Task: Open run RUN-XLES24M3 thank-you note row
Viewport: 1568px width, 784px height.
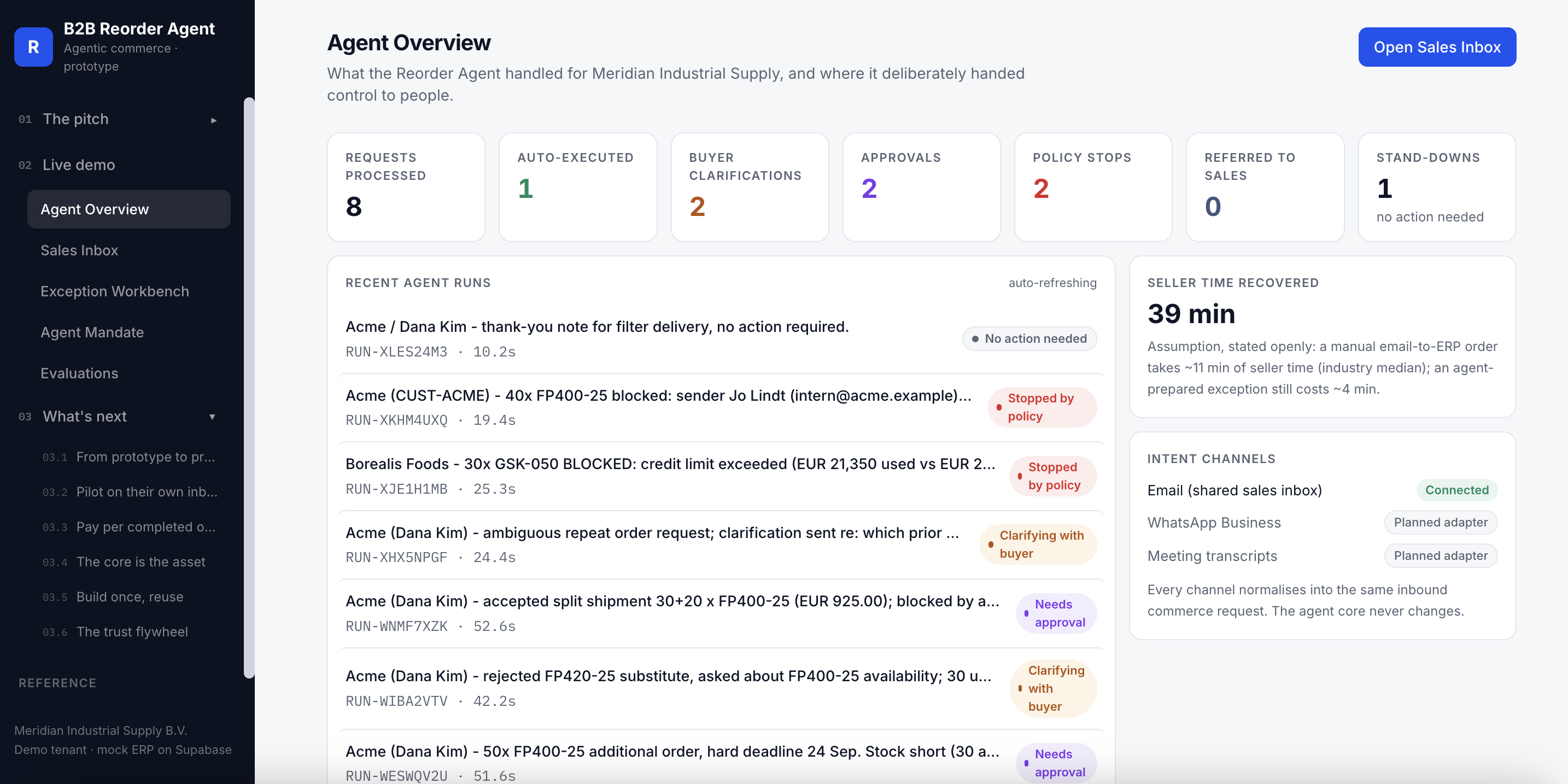Action: (x=721, y=338)
